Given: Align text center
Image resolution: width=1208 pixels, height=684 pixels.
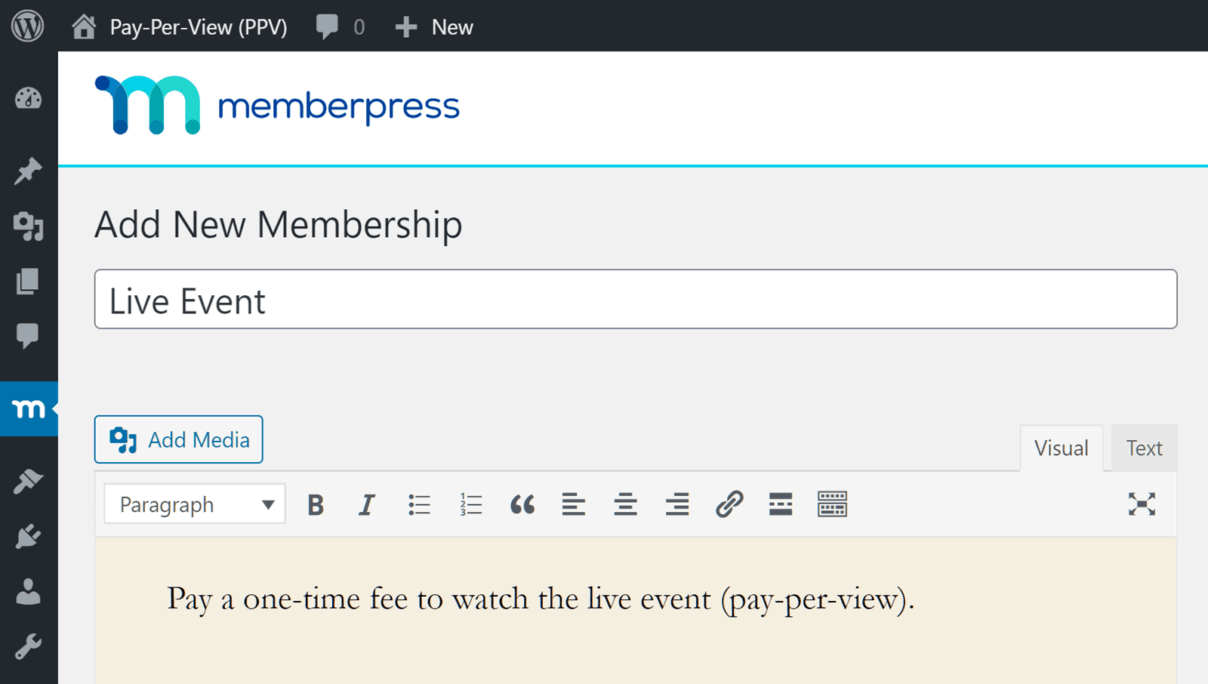Looking at the screenshot, I should [625, 504].
